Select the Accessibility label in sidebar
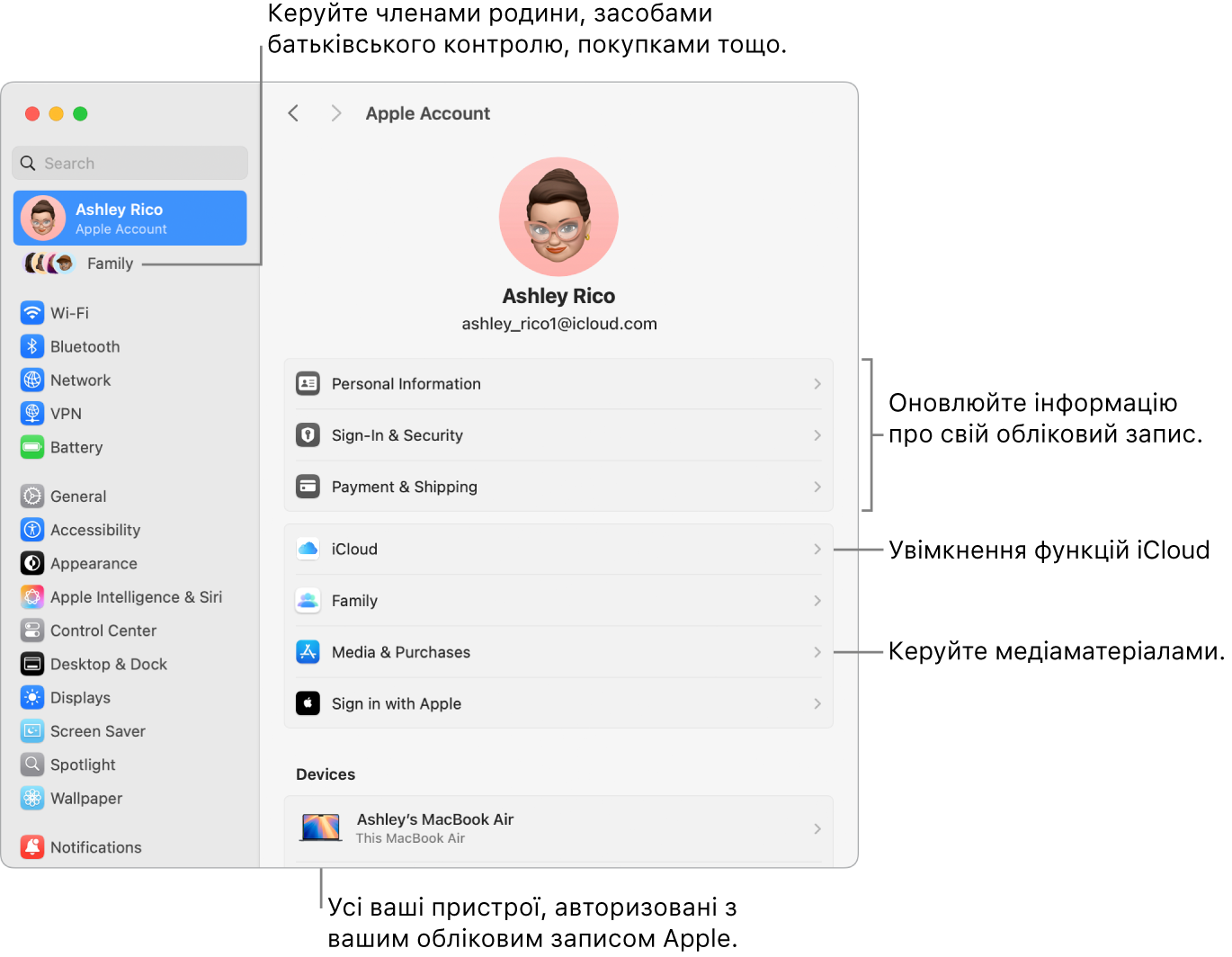The width and height of the screenshot is (1232, 957). pos(95,530)
